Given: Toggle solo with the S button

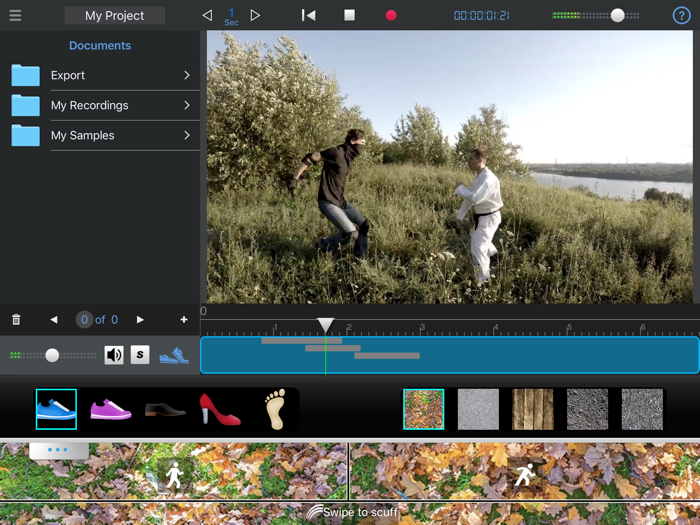Looking at the screenshot, I should (140, 355).
